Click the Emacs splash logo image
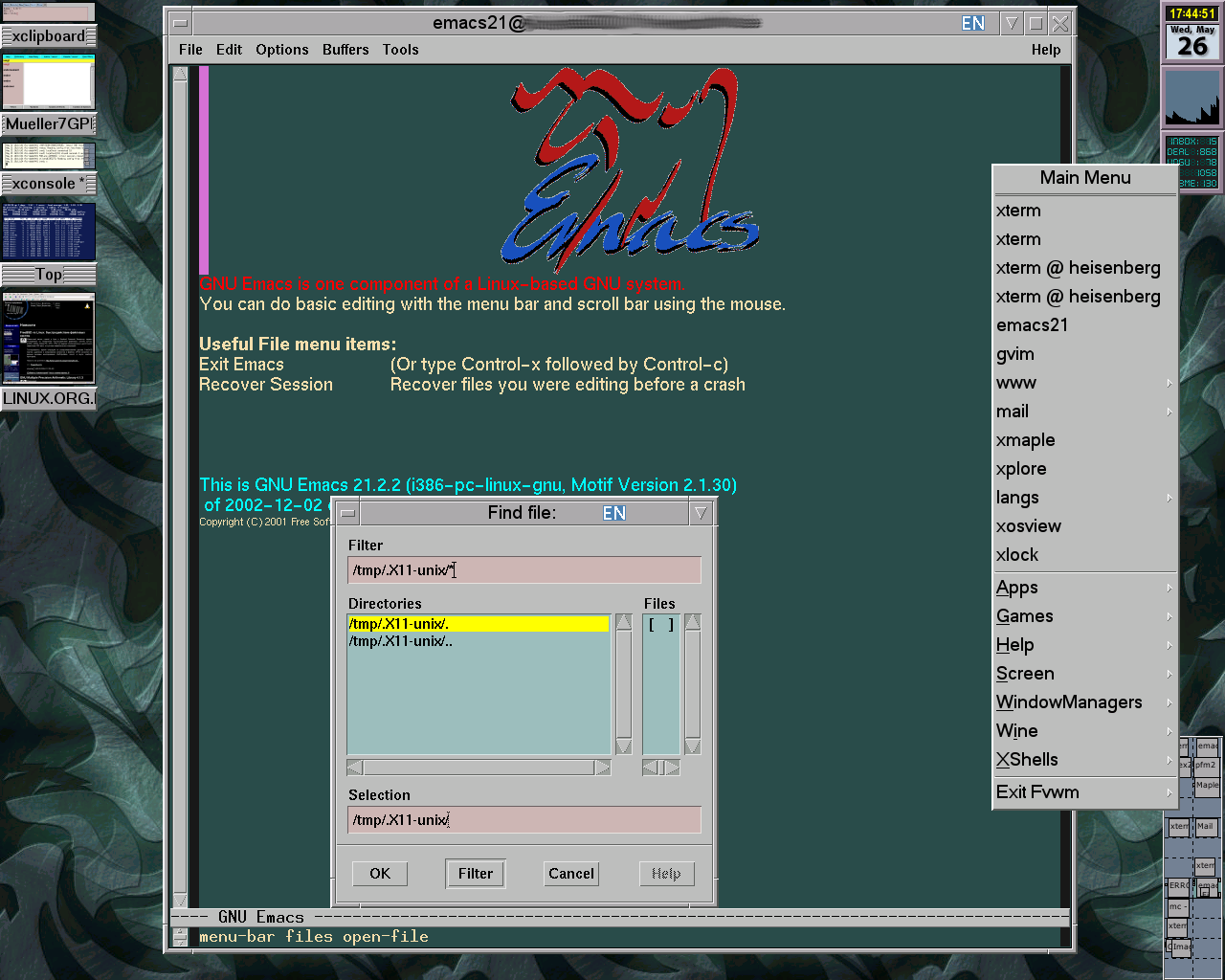The width and height of the screenshot is (1225, 980). coord(630,170)
